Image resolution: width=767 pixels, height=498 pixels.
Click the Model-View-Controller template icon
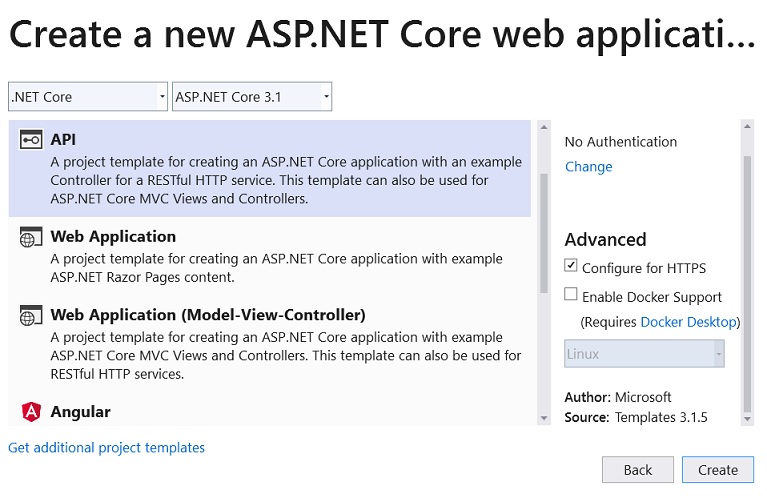pos(30,315)
